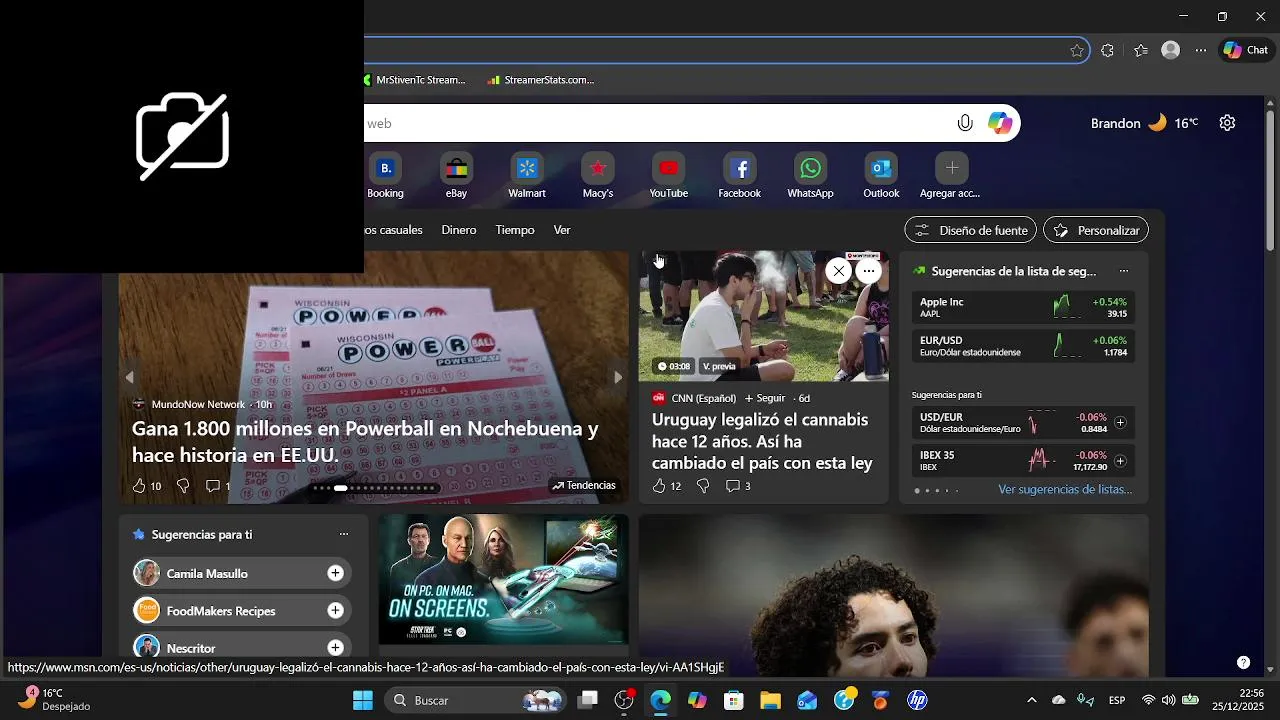Open Sugerencias para ti options menu
This screenshot has width=1280, height=720.
coord(344,534)
